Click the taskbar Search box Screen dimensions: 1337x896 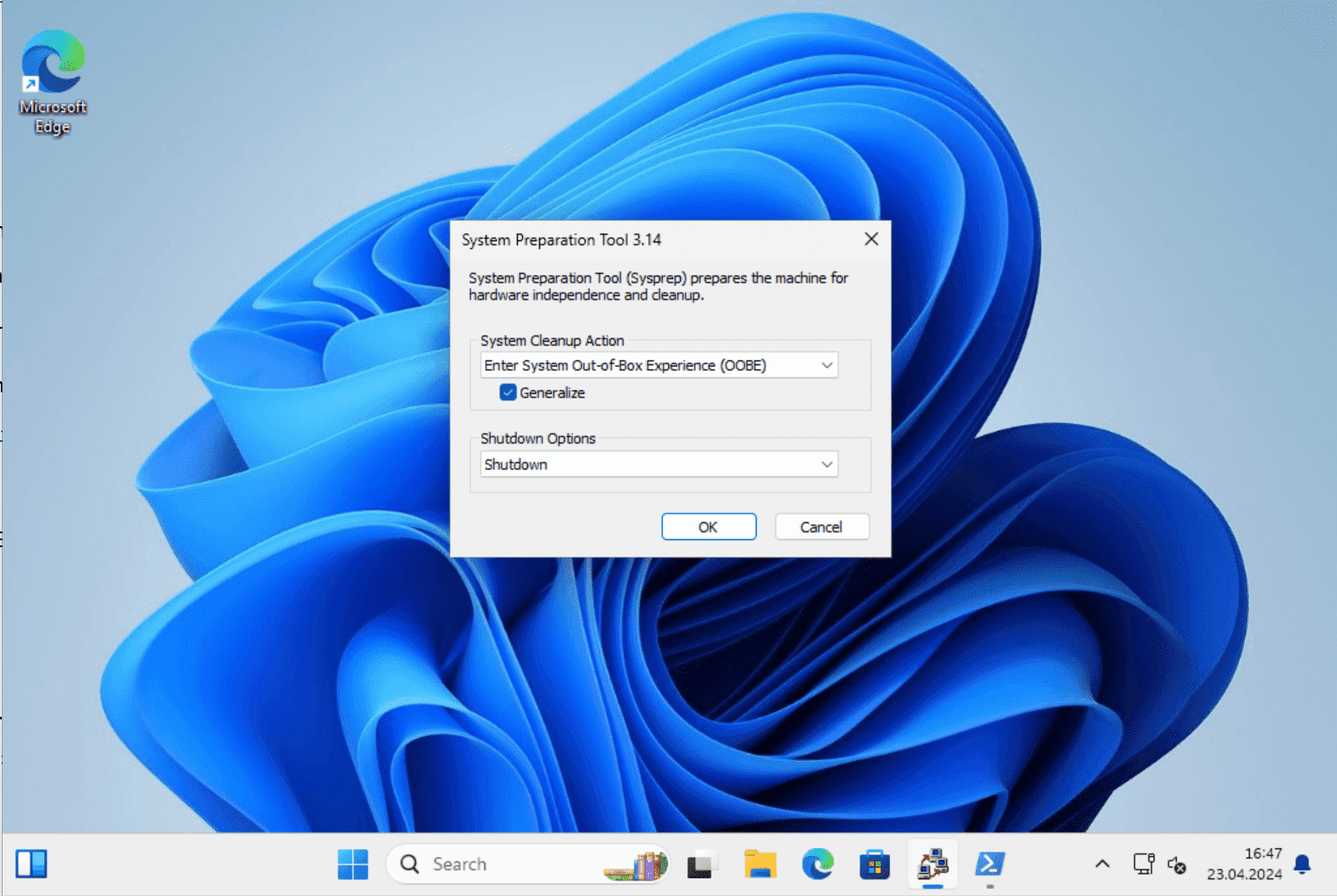tap(528, 864)
